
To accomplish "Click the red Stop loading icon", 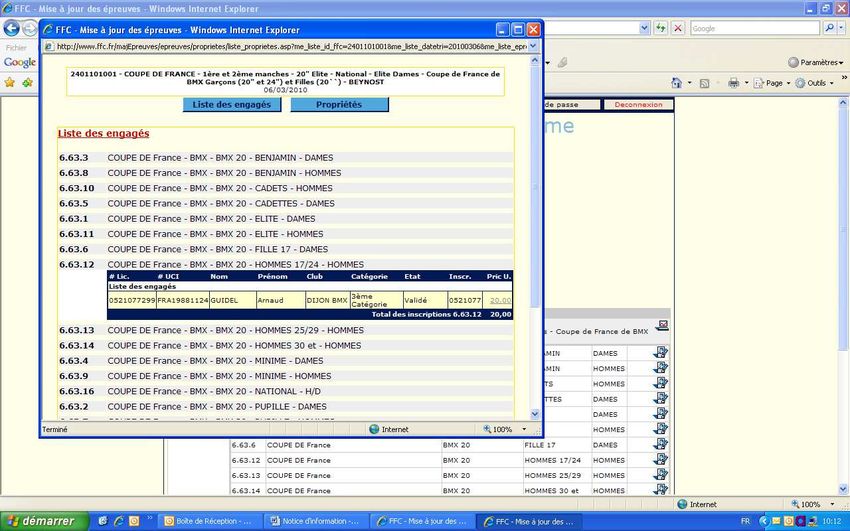I will [x=678, y=28].
